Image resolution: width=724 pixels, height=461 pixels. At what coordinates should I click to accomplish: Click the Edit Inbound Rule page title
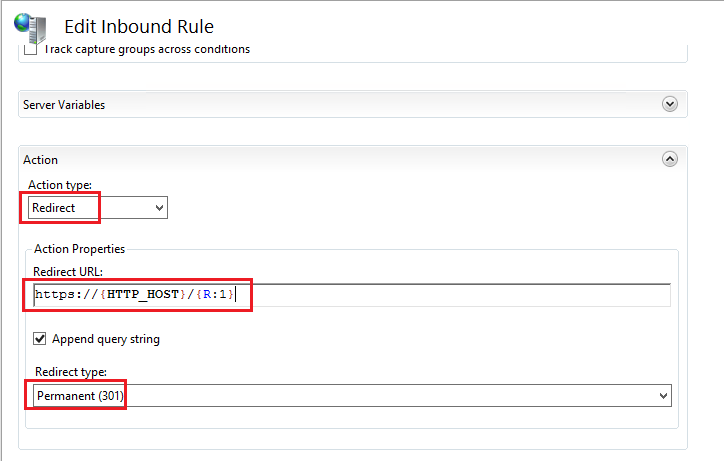point(139,27)
